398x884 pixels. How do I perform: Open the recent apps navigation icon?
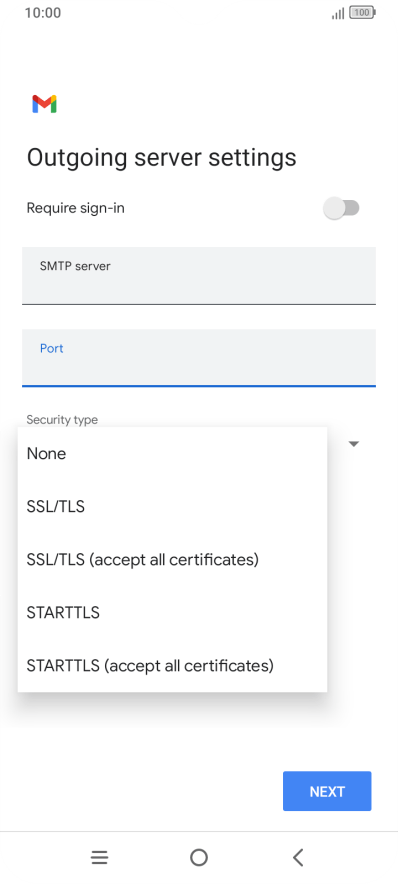pyautogui.click(x=99, y=858)
